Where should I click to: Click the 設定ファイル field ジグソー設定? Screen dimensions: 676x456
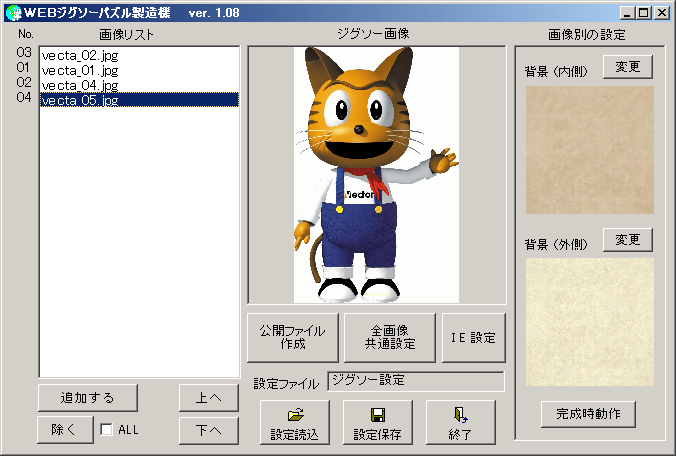pos(416,381)
